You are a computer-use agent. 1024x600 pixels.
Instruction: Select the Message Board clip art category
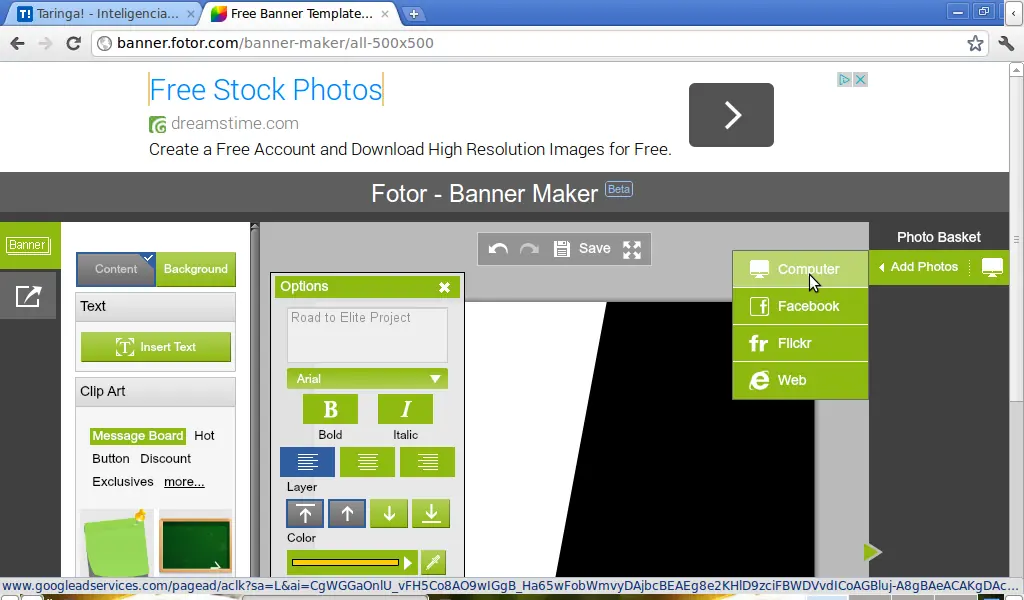138,435
